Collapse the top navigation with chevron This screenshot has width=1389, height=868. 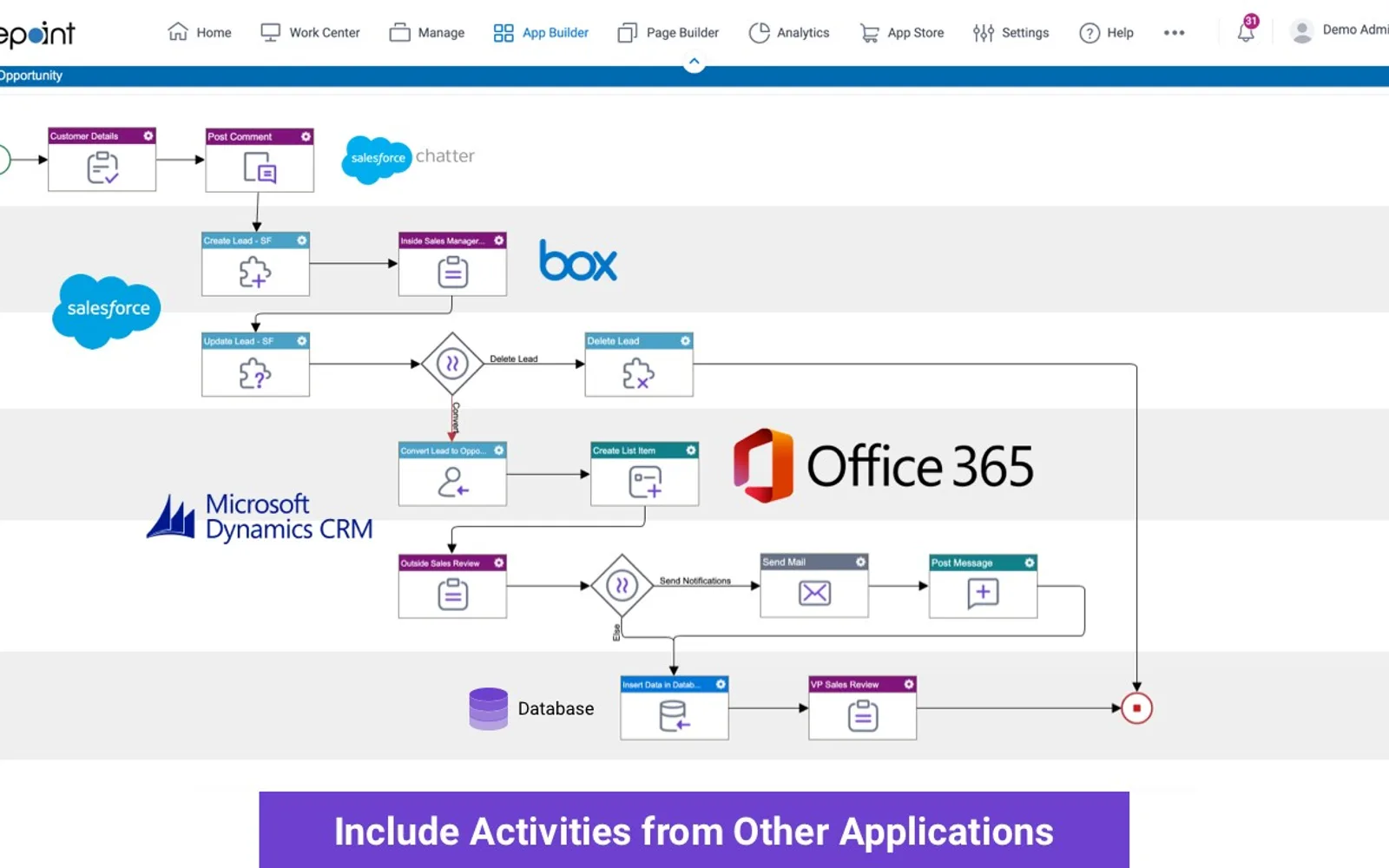coord(694,62)
